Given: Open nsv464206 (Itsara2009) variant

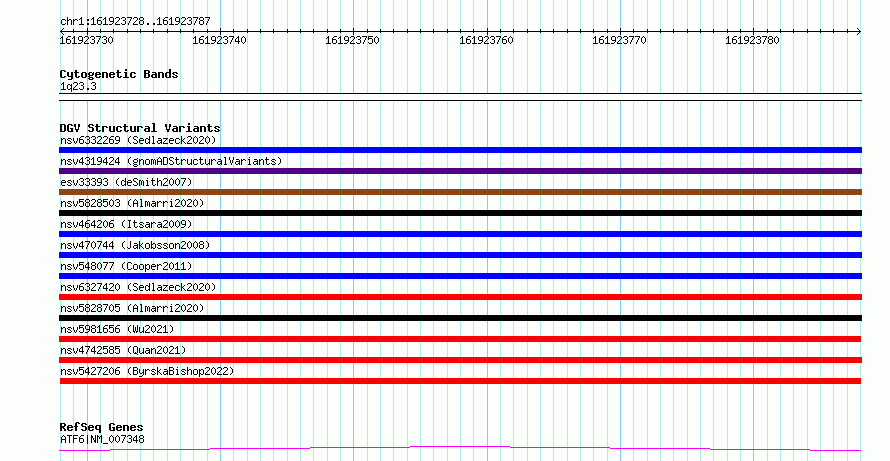Looking at the screenshot, I should tap(126, 224).
